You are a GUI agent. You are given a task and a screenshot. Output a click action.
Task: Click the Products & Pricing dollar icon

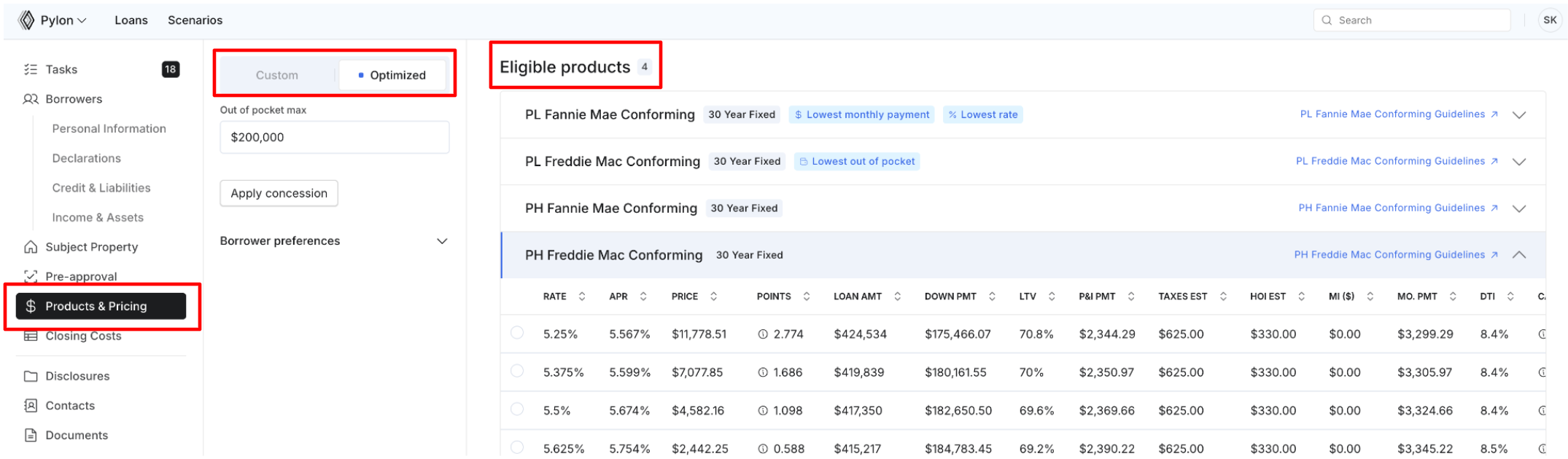click(x=31, y=306)
